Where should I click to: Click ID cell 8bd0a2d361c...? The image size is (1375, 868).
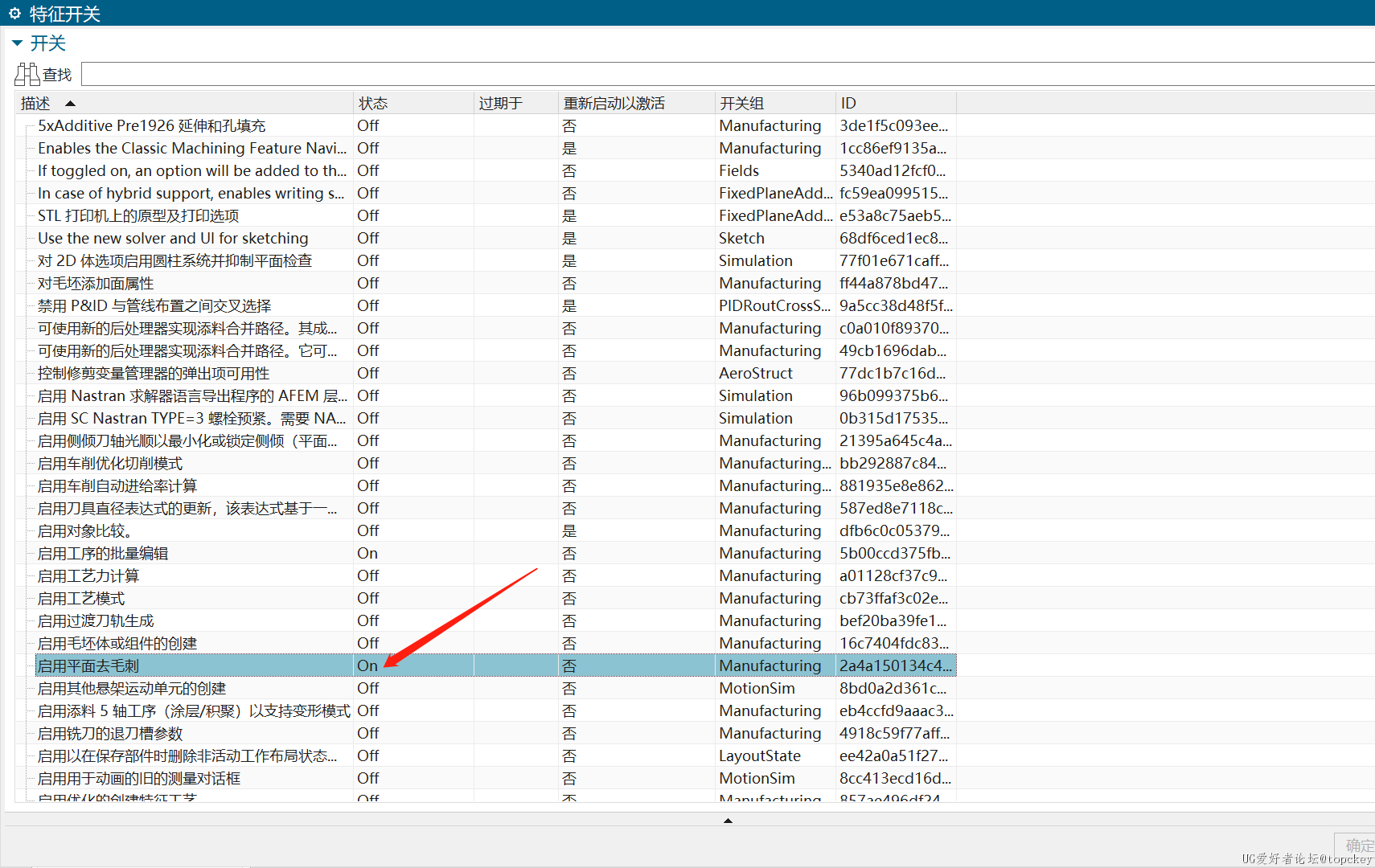tap(893, 688)
